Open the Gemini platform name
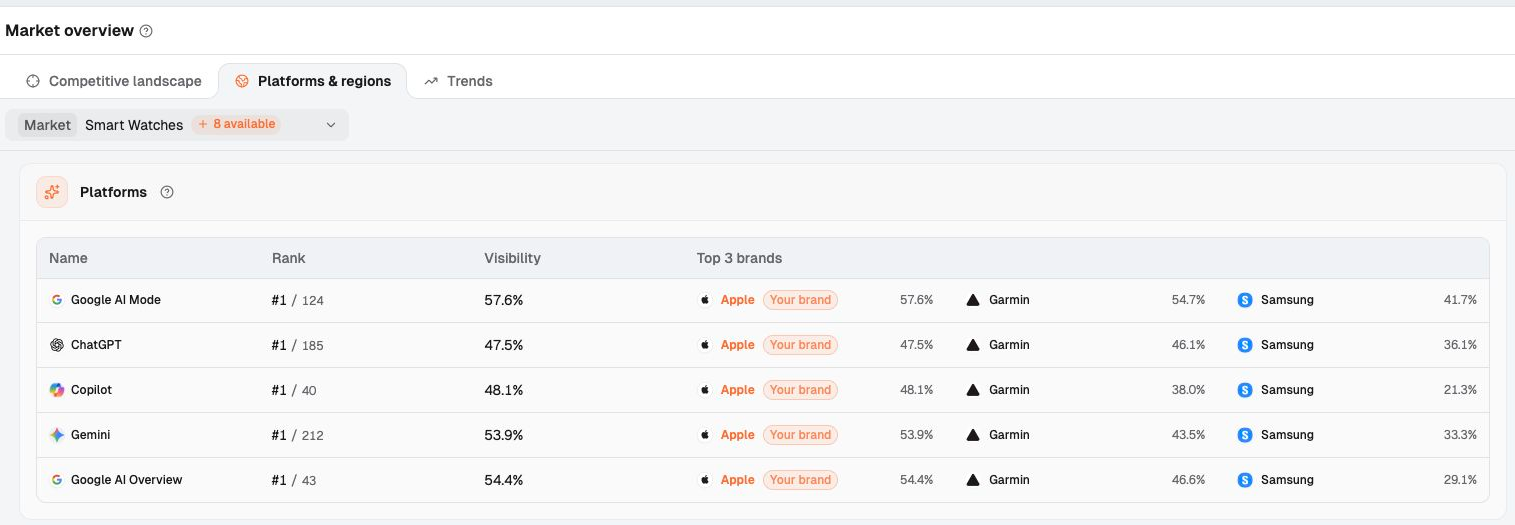The height and width of the screenshot is (525, 1515). 90,435
